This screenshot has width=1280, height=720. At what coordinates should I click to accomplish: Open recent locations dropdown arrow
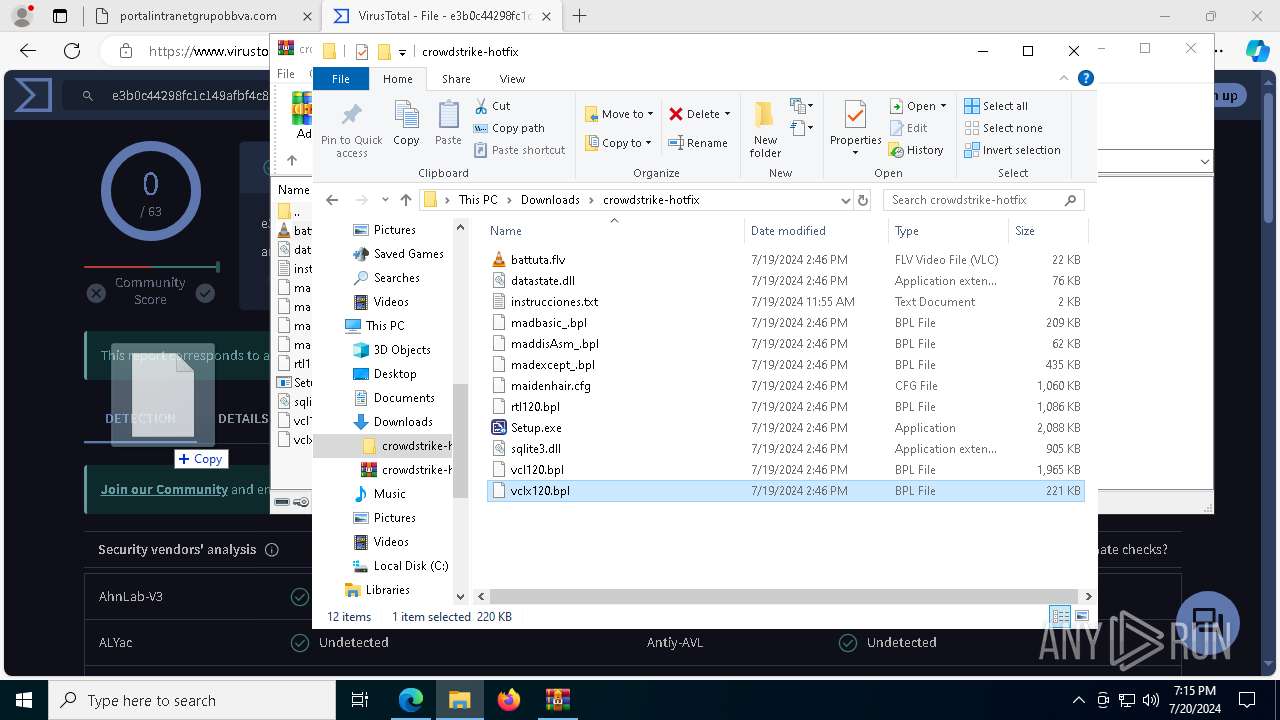click(x=385, y=200)
